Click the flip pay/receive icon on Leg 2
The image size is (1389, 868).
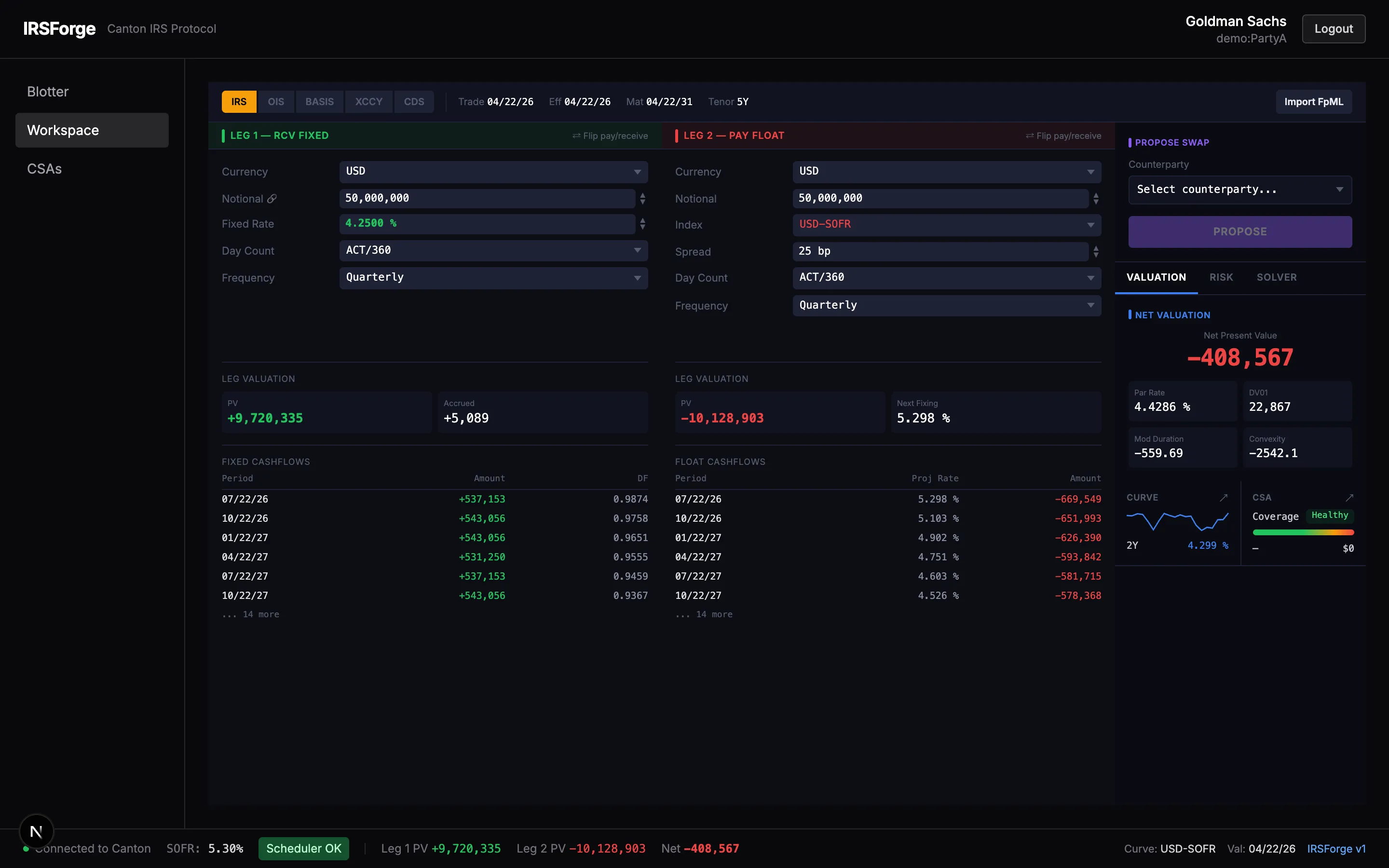click(1029, 136)
